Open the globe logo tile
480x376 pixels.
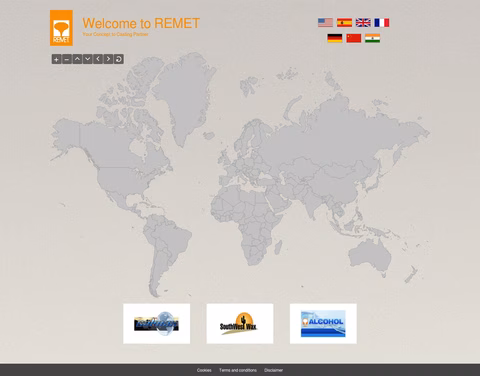[x=157, y=324]
